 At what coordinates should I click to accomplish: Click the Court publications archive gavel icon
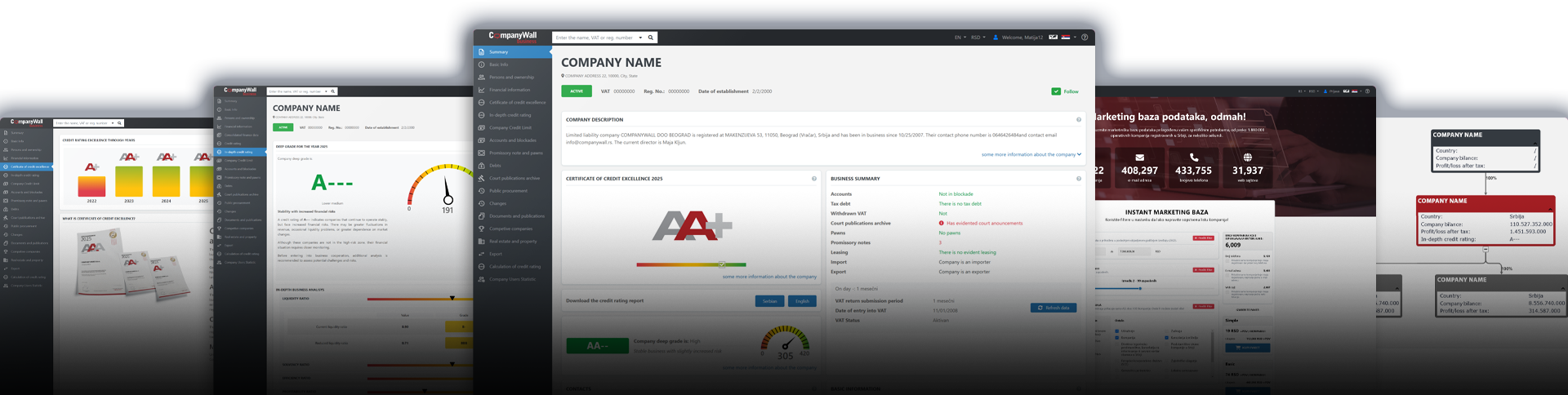(x=481, y=178)
